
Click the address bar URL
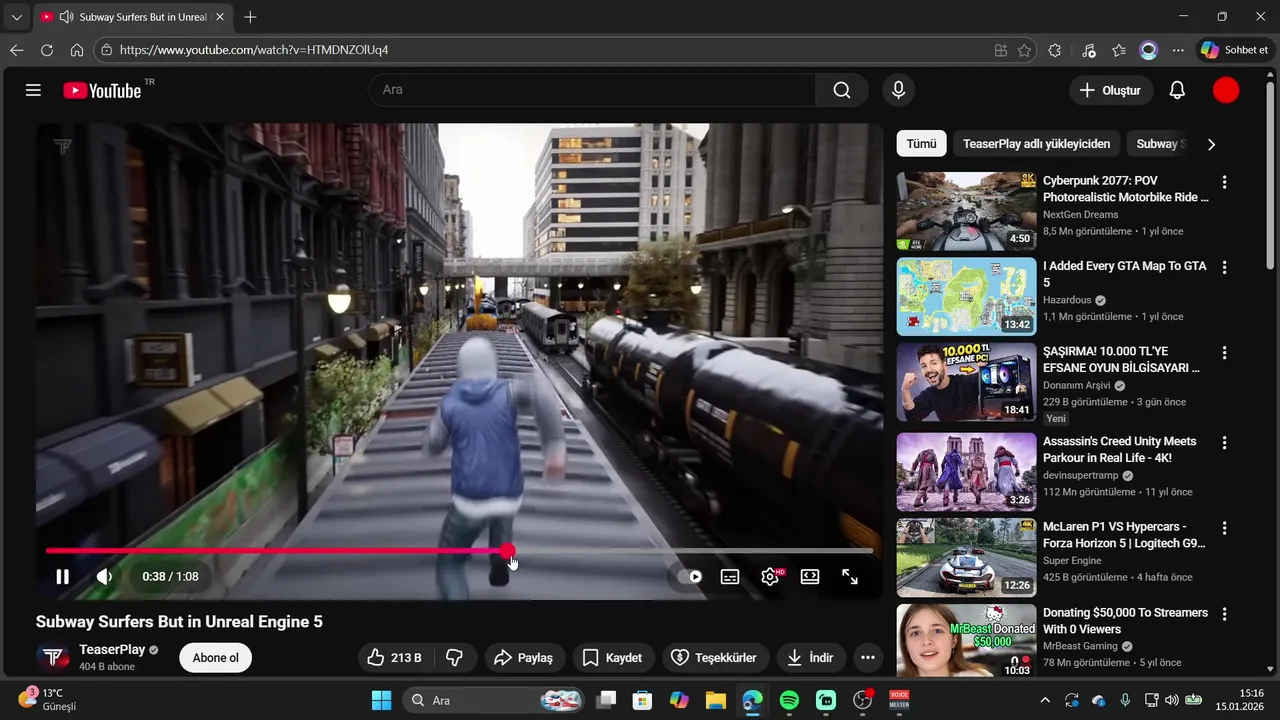click(x=254, y=50)
